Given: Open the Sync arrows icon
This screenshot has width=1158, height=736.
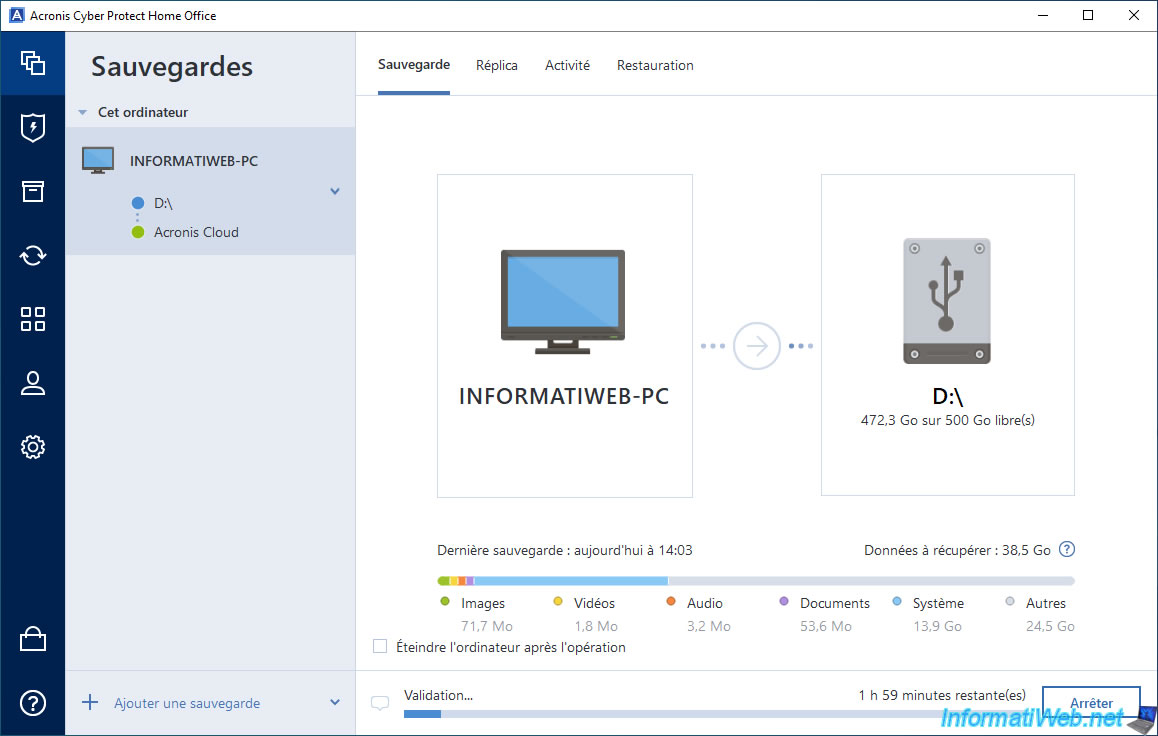Looking at the screenshot, I should coord(32,255).
